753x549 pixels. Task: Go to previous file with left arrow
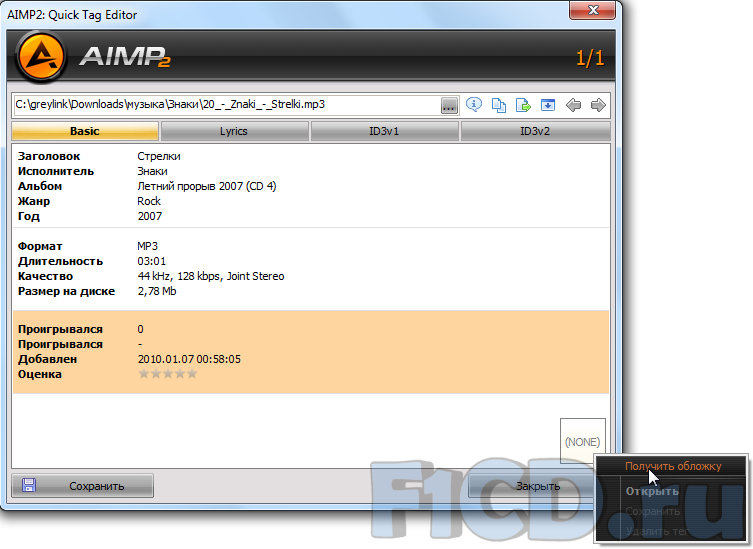[573, 105]
